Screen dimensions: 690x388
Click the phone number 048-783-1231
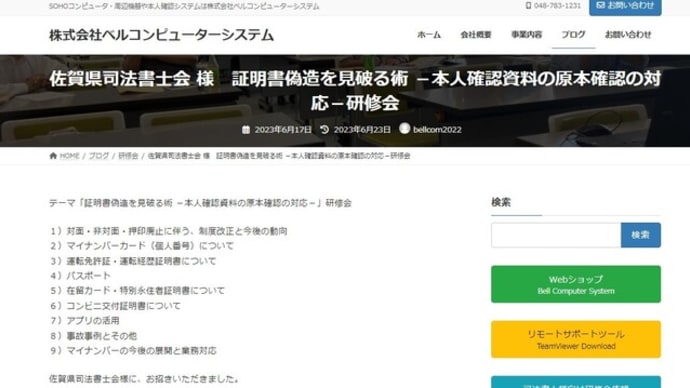tap(557, 6)
